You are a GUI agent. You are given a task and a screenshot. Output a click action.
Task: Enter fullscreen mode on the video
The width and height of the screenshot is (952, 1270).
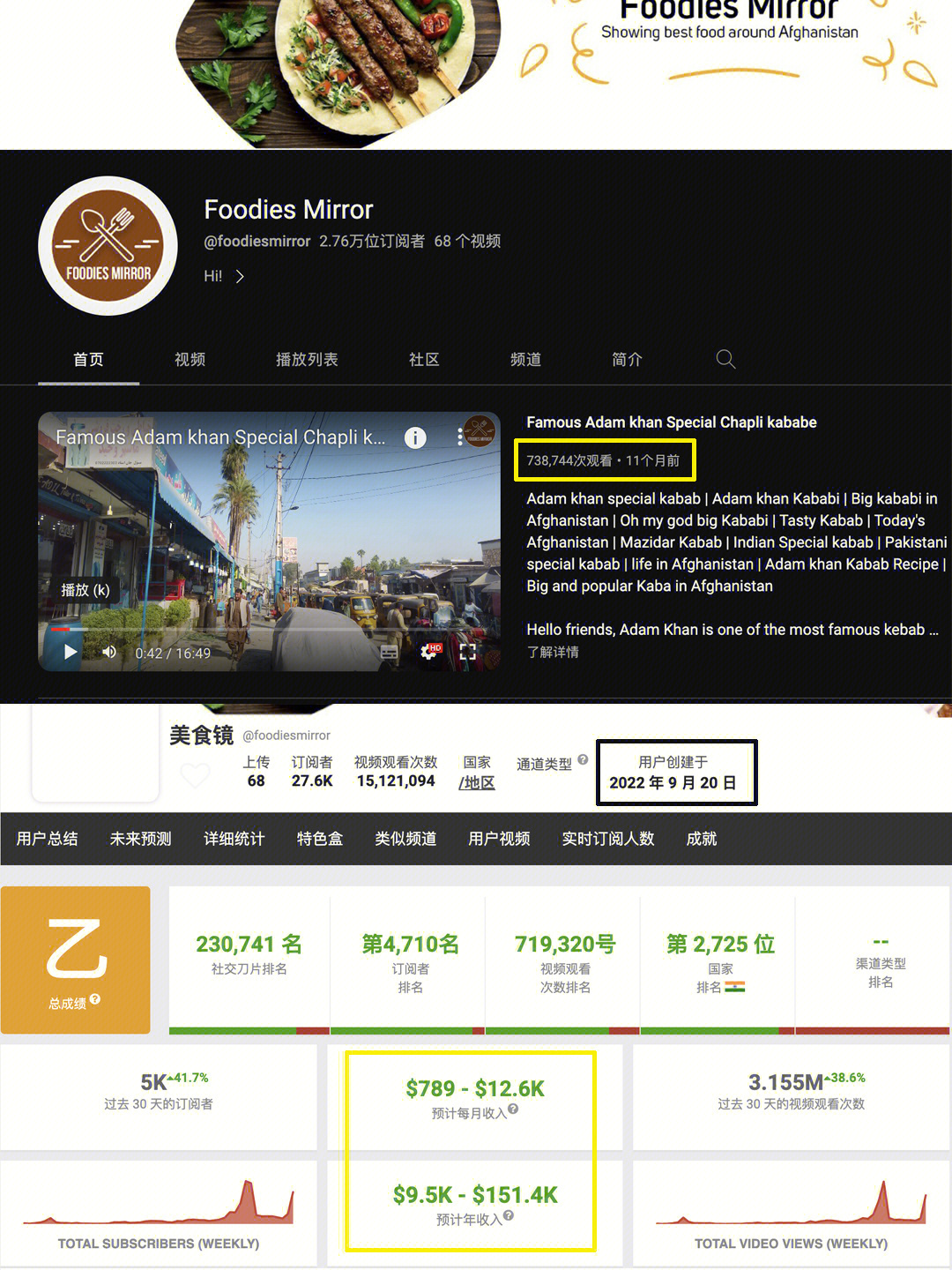(x=467, y=653)
